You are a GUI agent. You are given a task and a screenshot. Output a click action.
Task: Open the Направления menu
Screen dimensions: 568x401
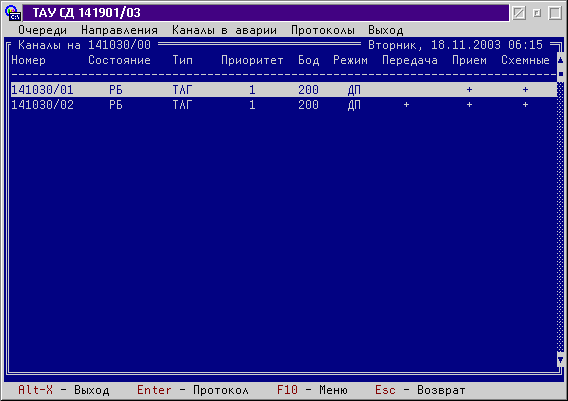tap(119, 30)
